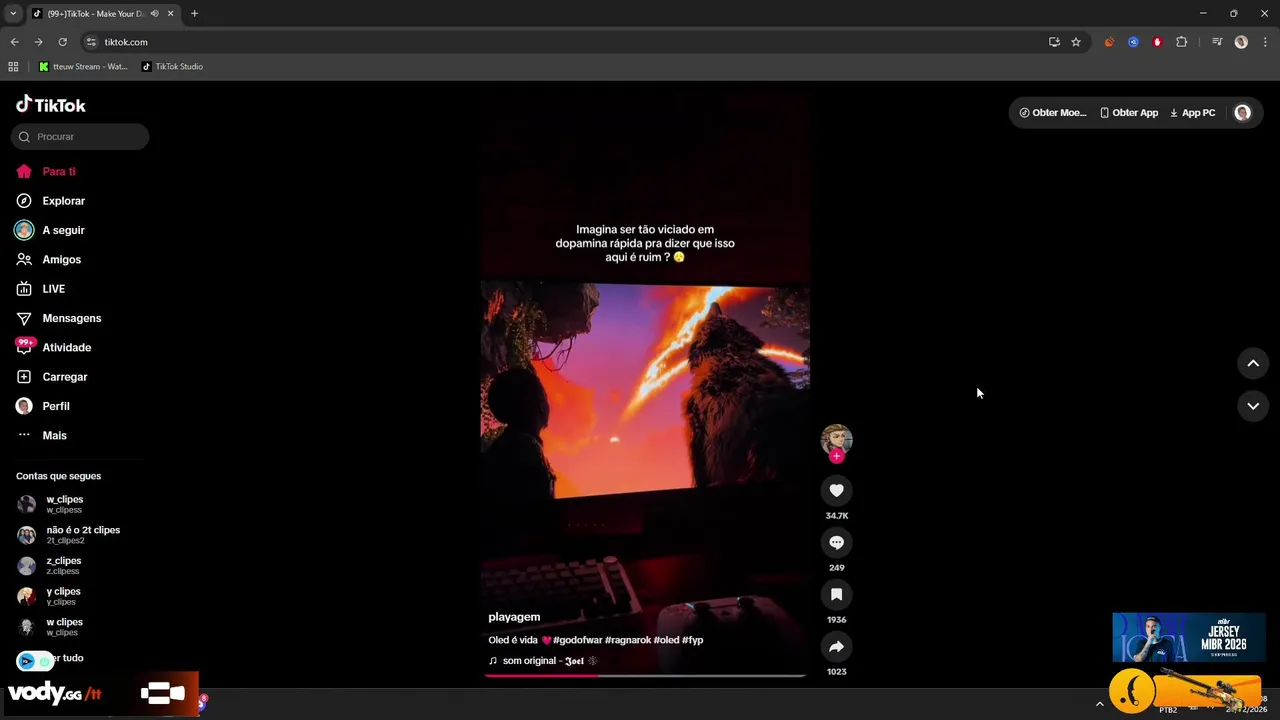Click the #oled hashtag
The image size is (1280, 720).
(666, 640)
